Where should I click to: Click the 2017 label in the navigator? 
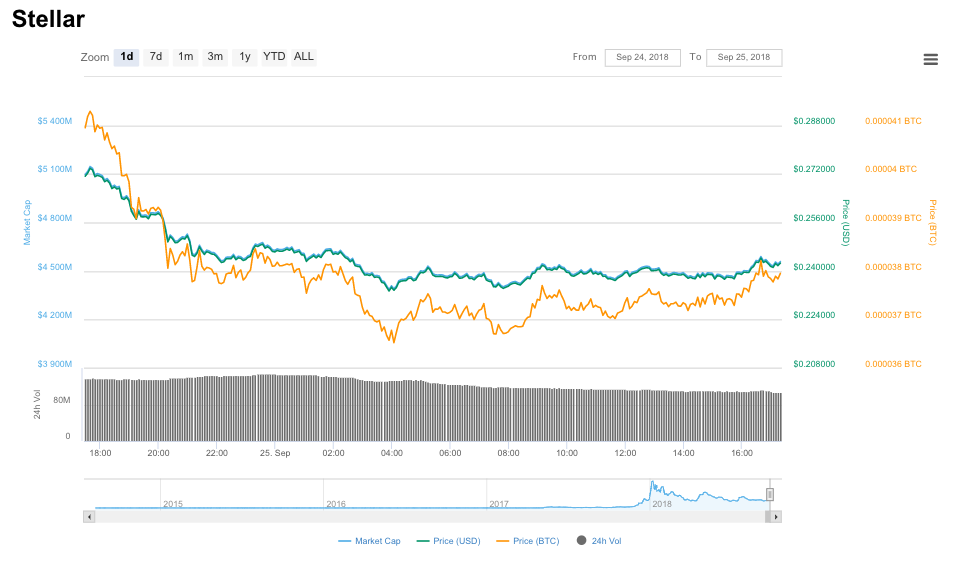499,504
